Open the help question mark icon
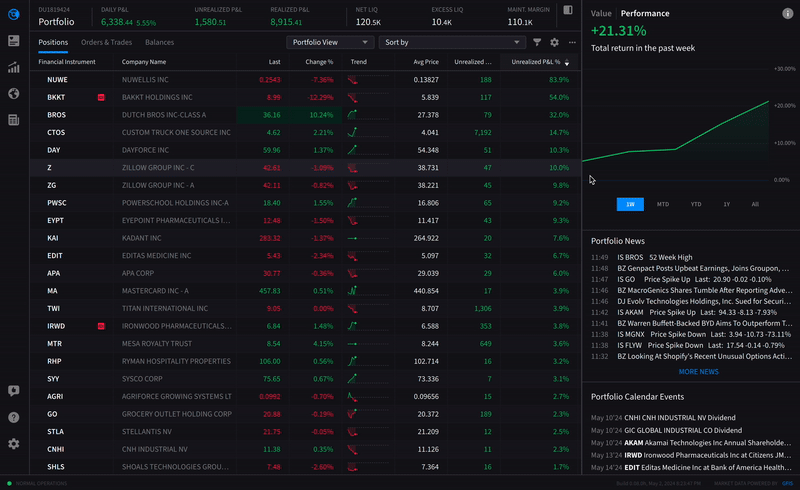Screen dimensions: 800x490 pyautogui.click(x=14, y=418)
